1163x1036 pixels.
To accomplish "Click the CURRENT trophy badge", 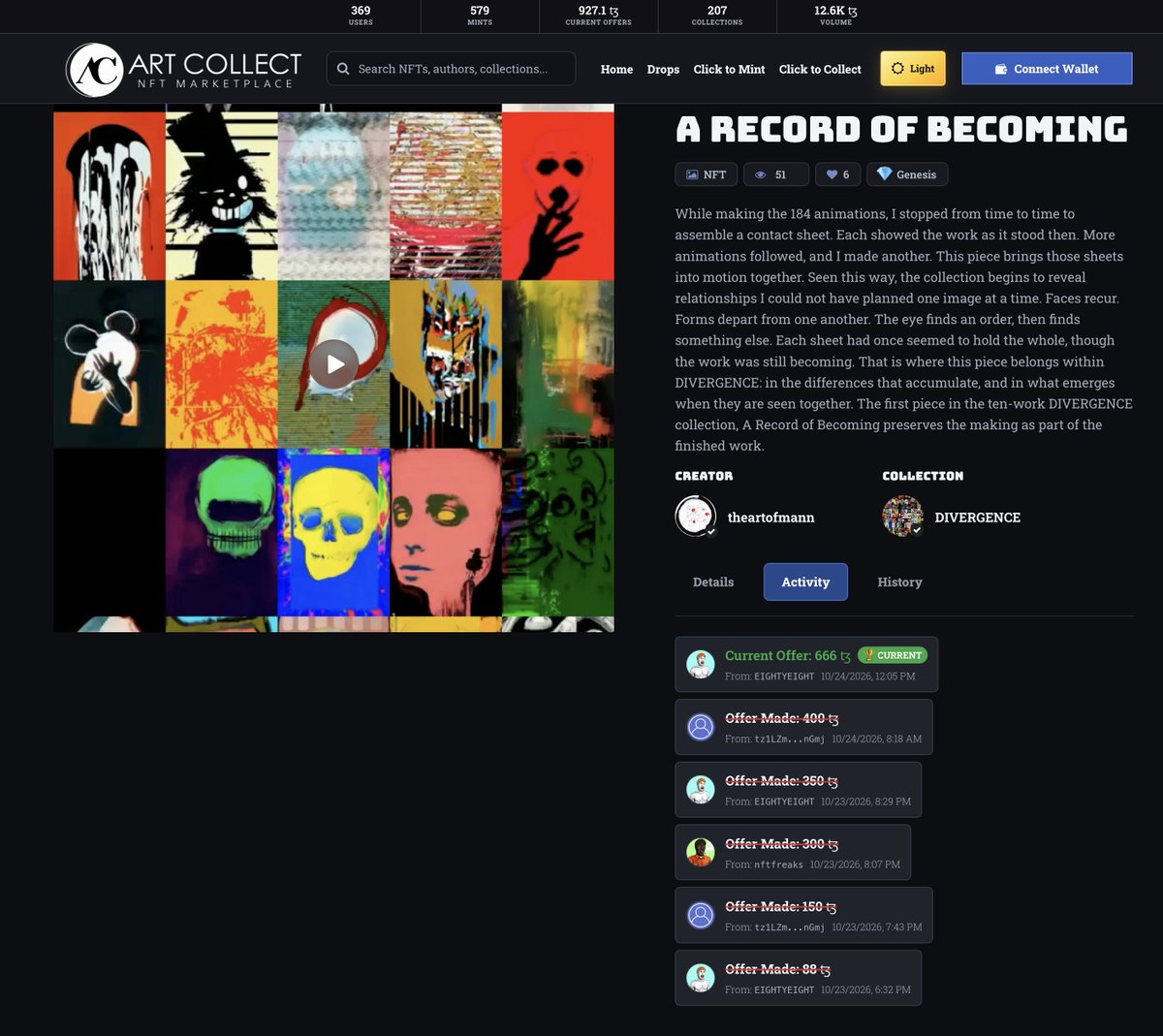I will point(893,655).
